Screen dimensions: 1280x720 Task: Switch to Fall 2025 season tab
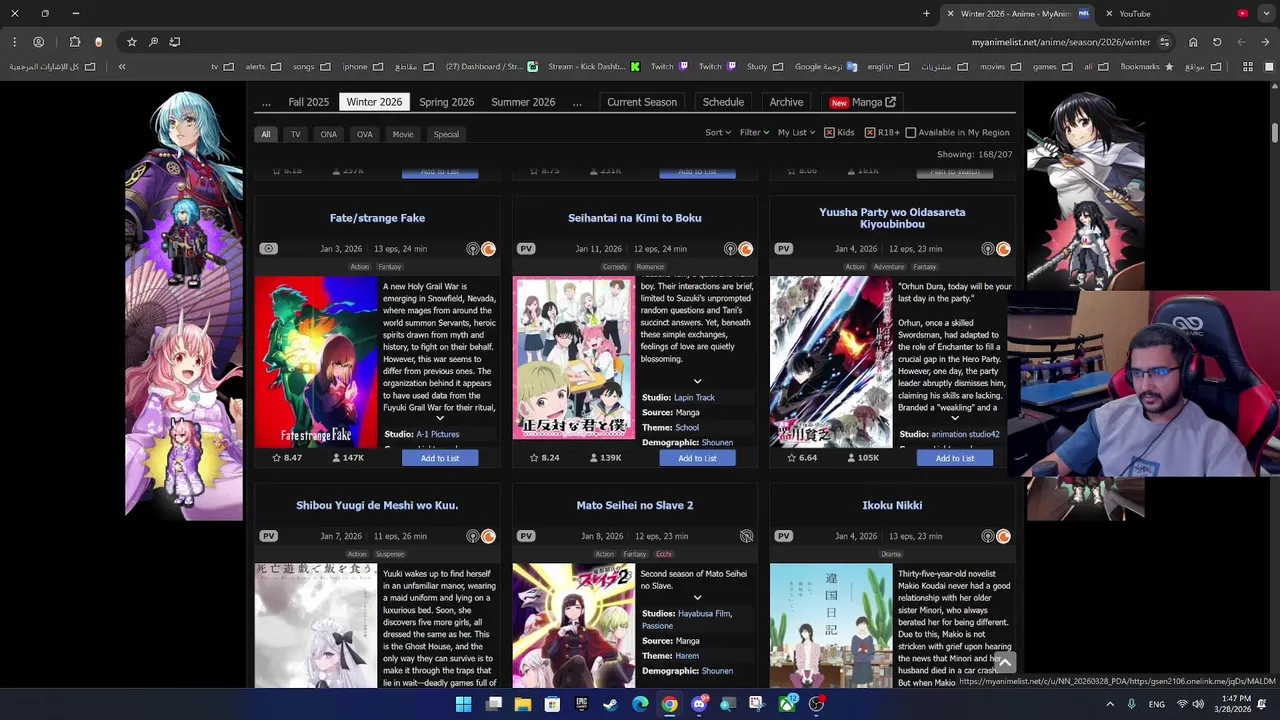[308, 102]
